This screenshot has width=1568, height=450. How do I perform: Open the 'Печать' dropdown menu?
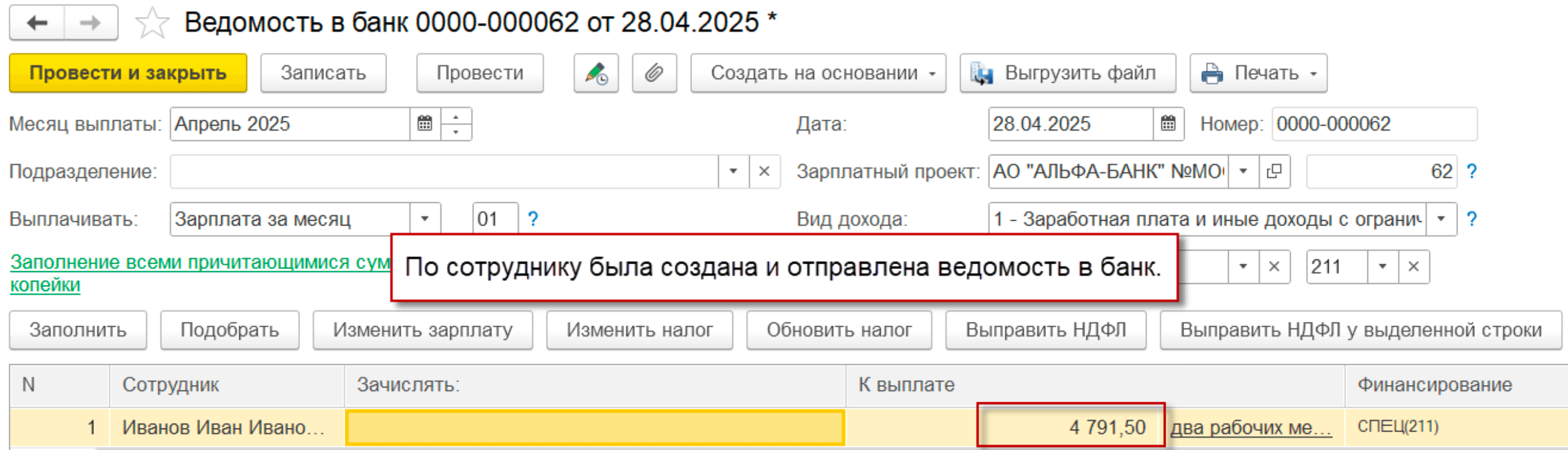pyautogui.click(x=1258, y=73)
